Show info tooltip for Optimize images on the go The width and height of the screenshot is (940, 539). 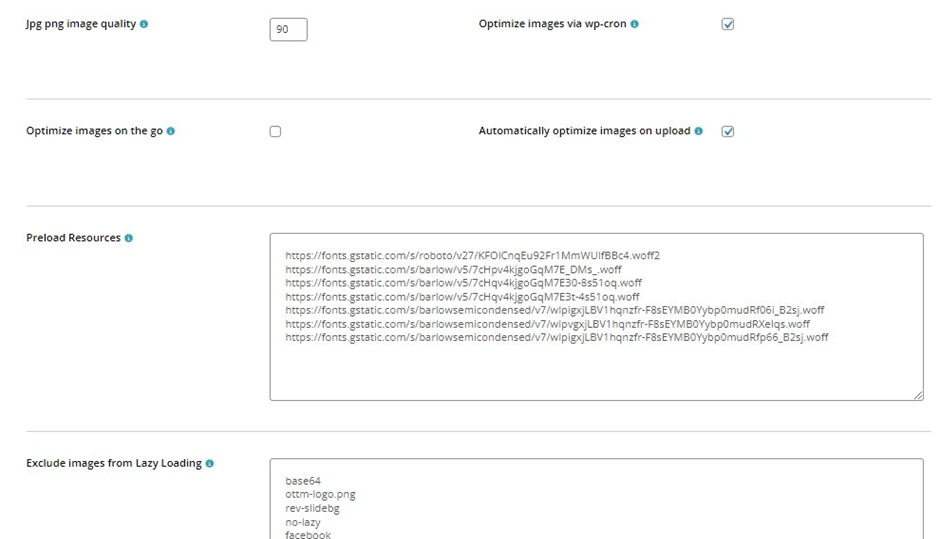point(171,131)
